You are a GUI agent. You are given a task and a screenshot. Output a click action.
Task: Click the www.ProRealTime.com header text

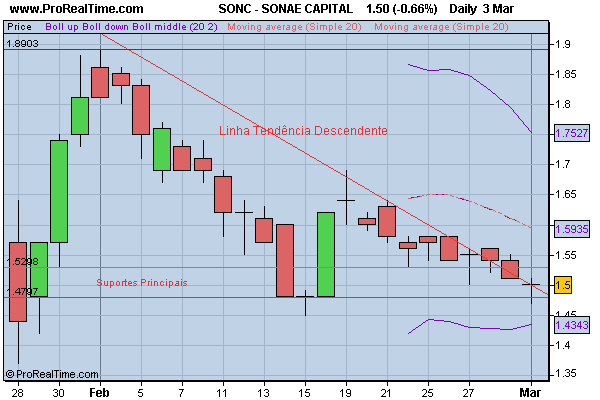click(76, 9)
